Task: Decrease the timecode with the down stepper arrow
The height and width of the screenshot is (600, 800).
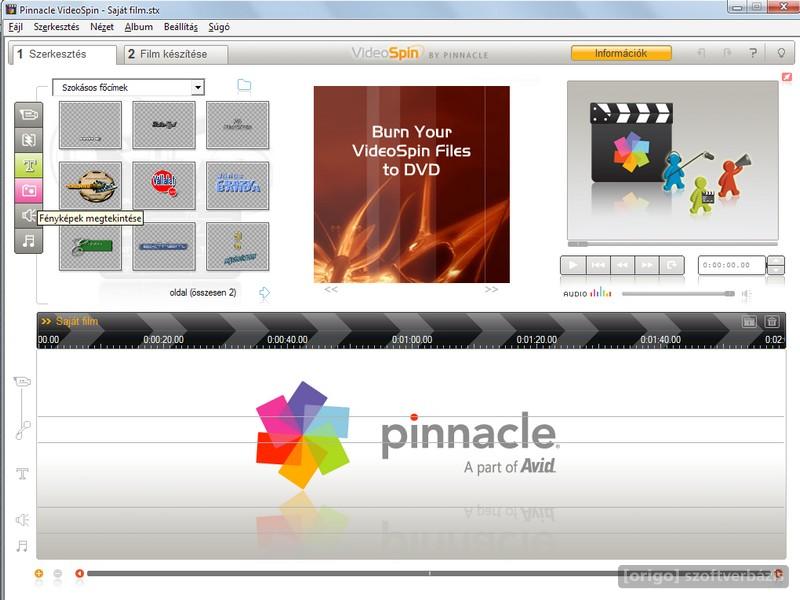Action: 776,270
